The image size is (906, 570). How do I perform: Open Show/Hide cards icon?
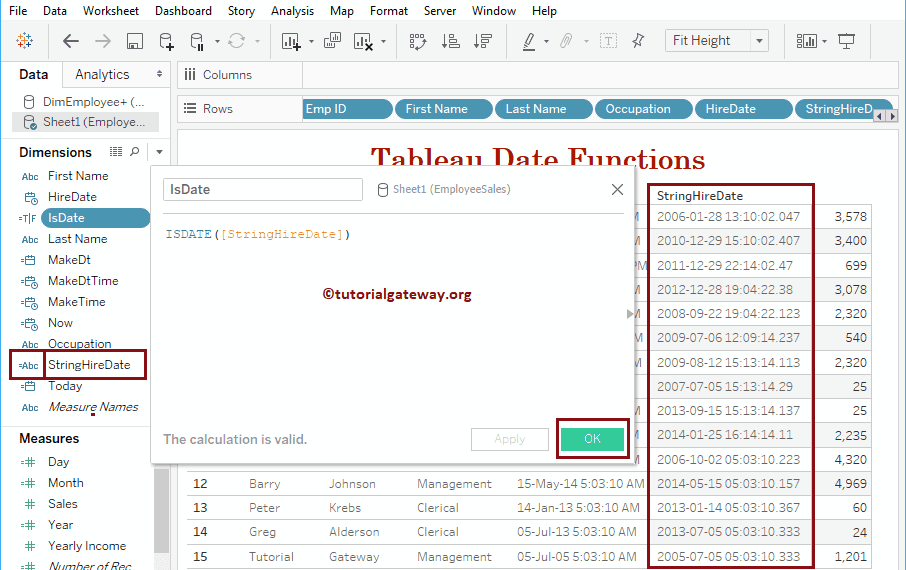tap(807, 41)
